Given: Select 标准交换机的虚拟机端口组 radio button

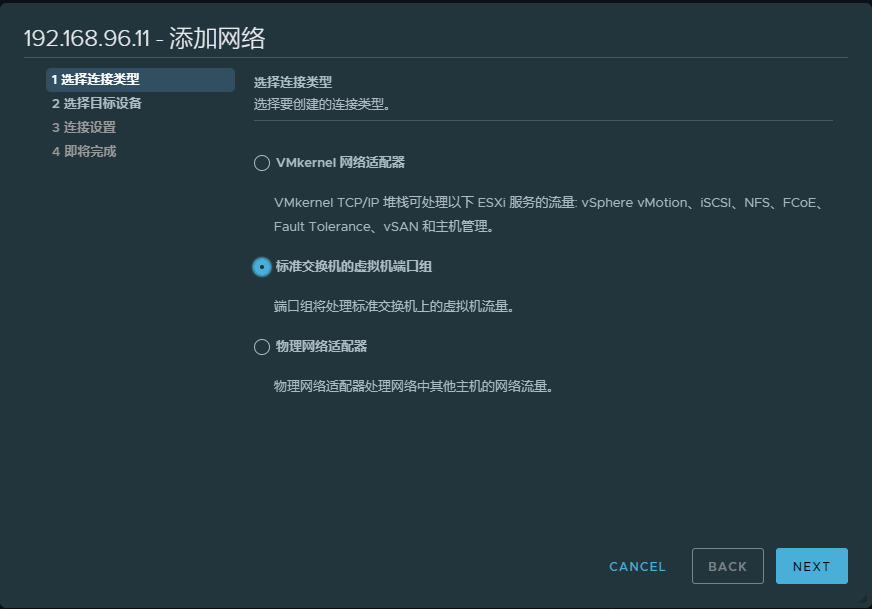Looking at the screenshot, I should coord(261,267).
